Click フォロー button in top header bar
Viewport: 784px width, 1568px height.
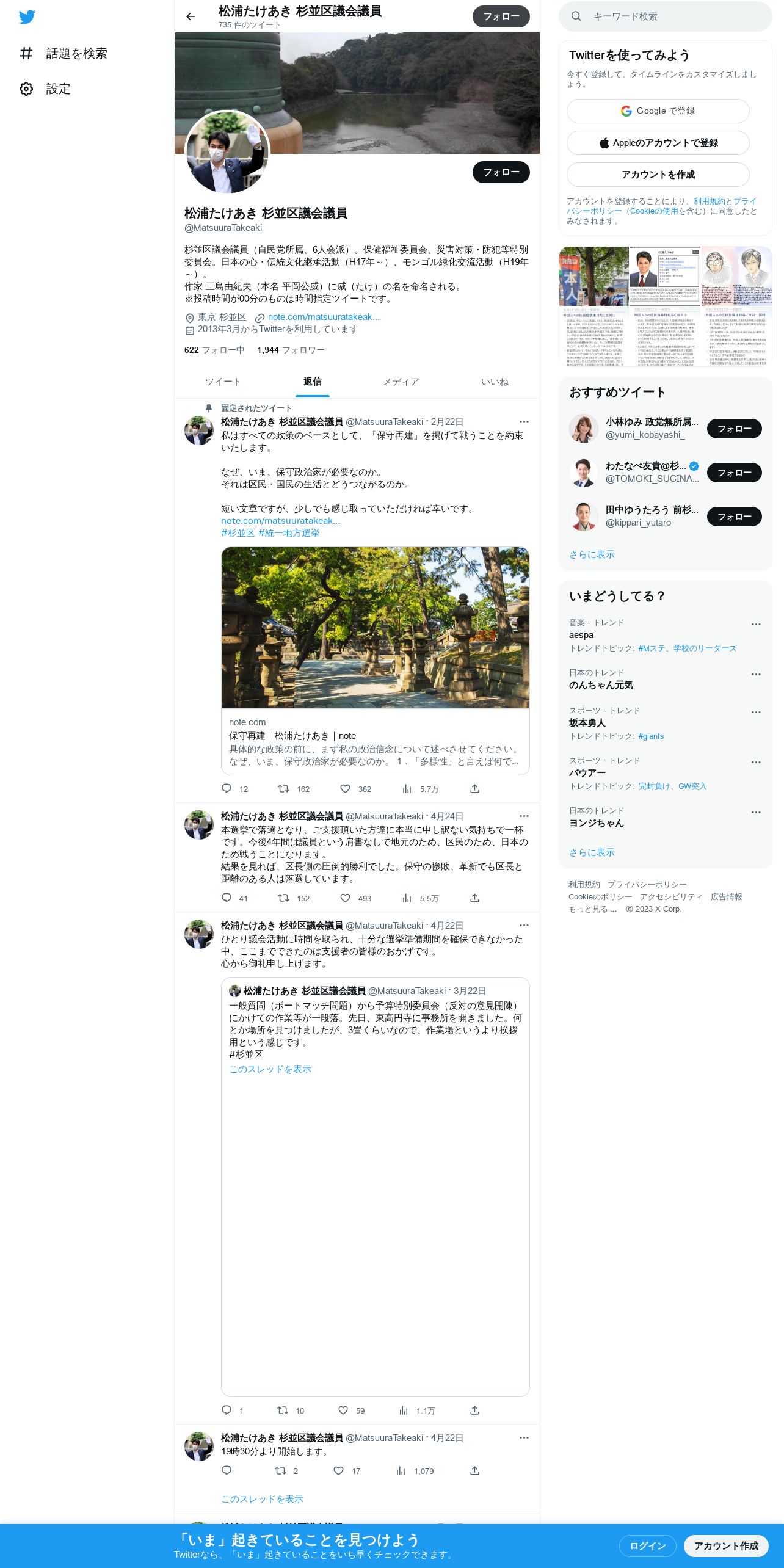501,16
